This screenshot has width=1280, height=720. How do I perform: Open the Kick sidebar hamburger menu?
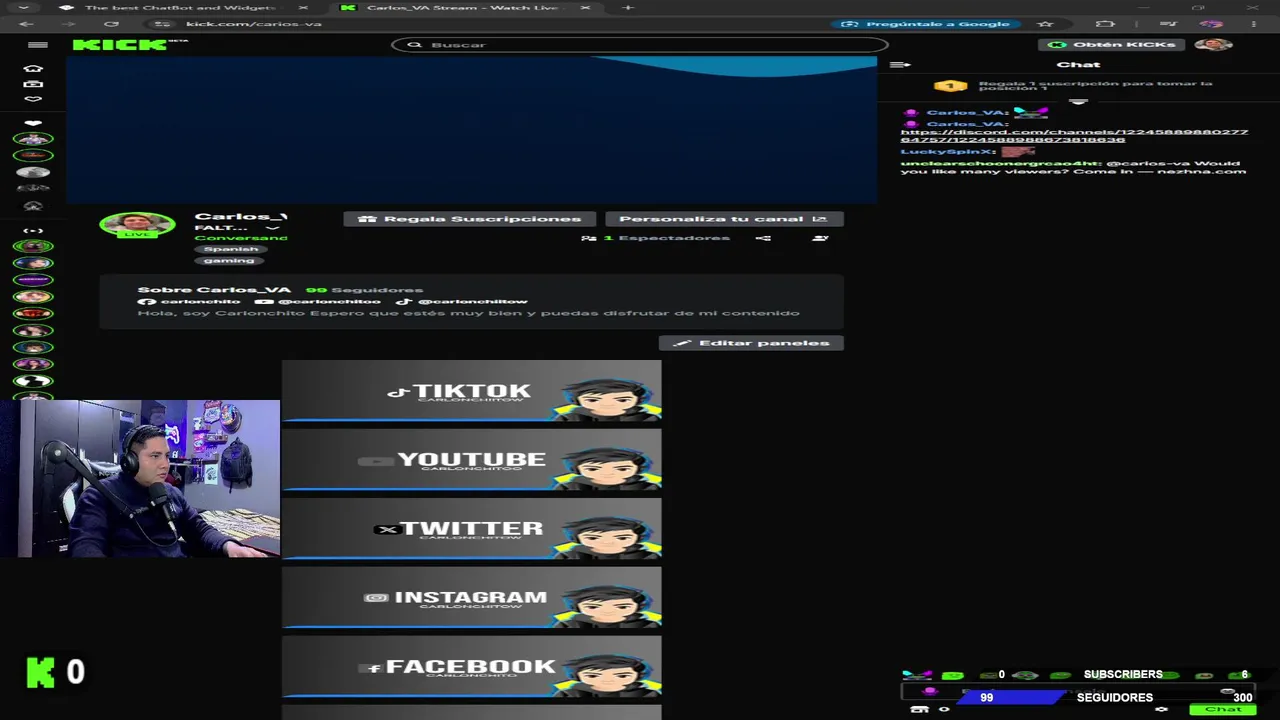tap(38, 44)
